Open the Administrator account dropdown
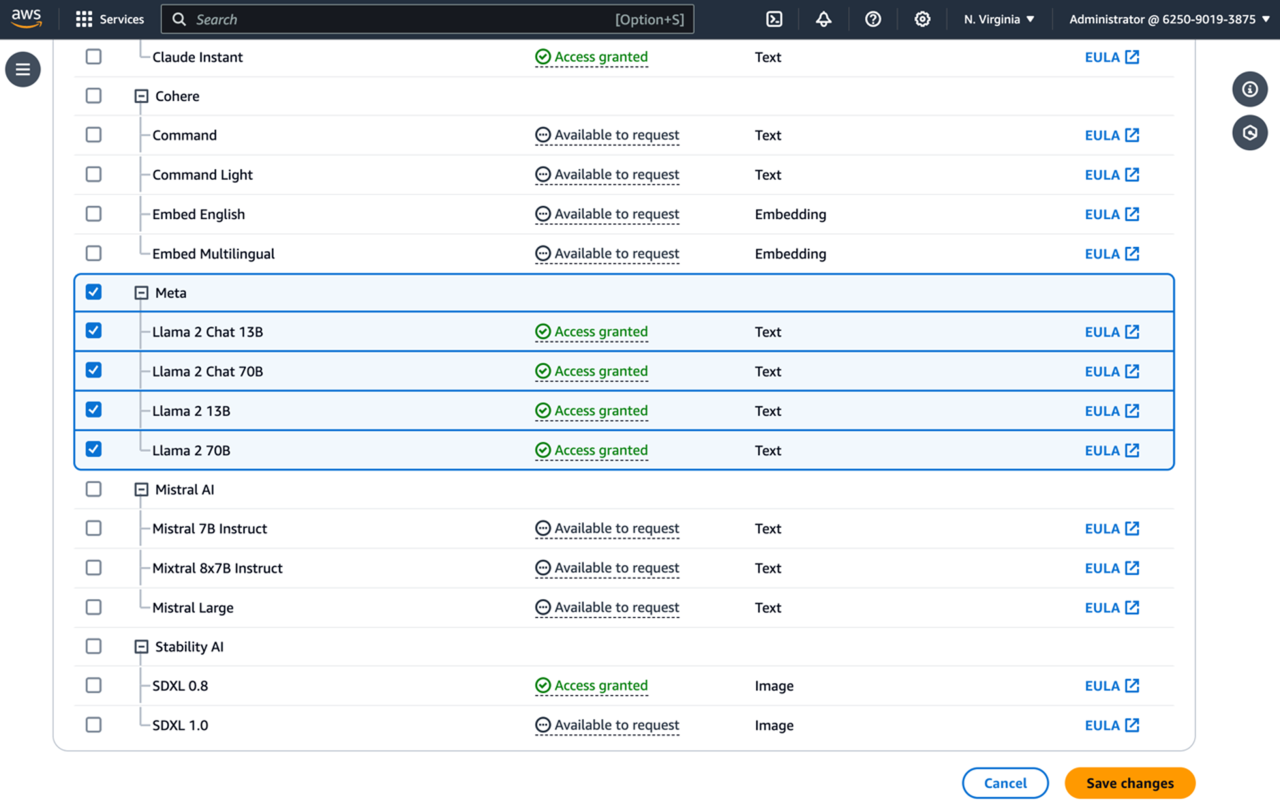This screenshot has height=805, width=1280. click(1169, 19)
